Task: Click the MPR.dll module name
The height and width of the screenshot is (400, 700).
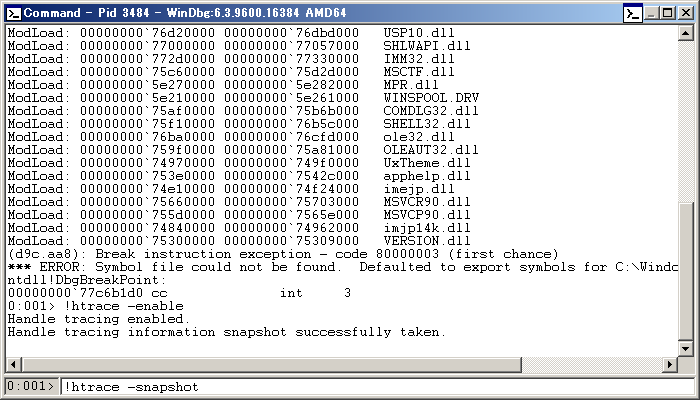Action: (411, 85)
